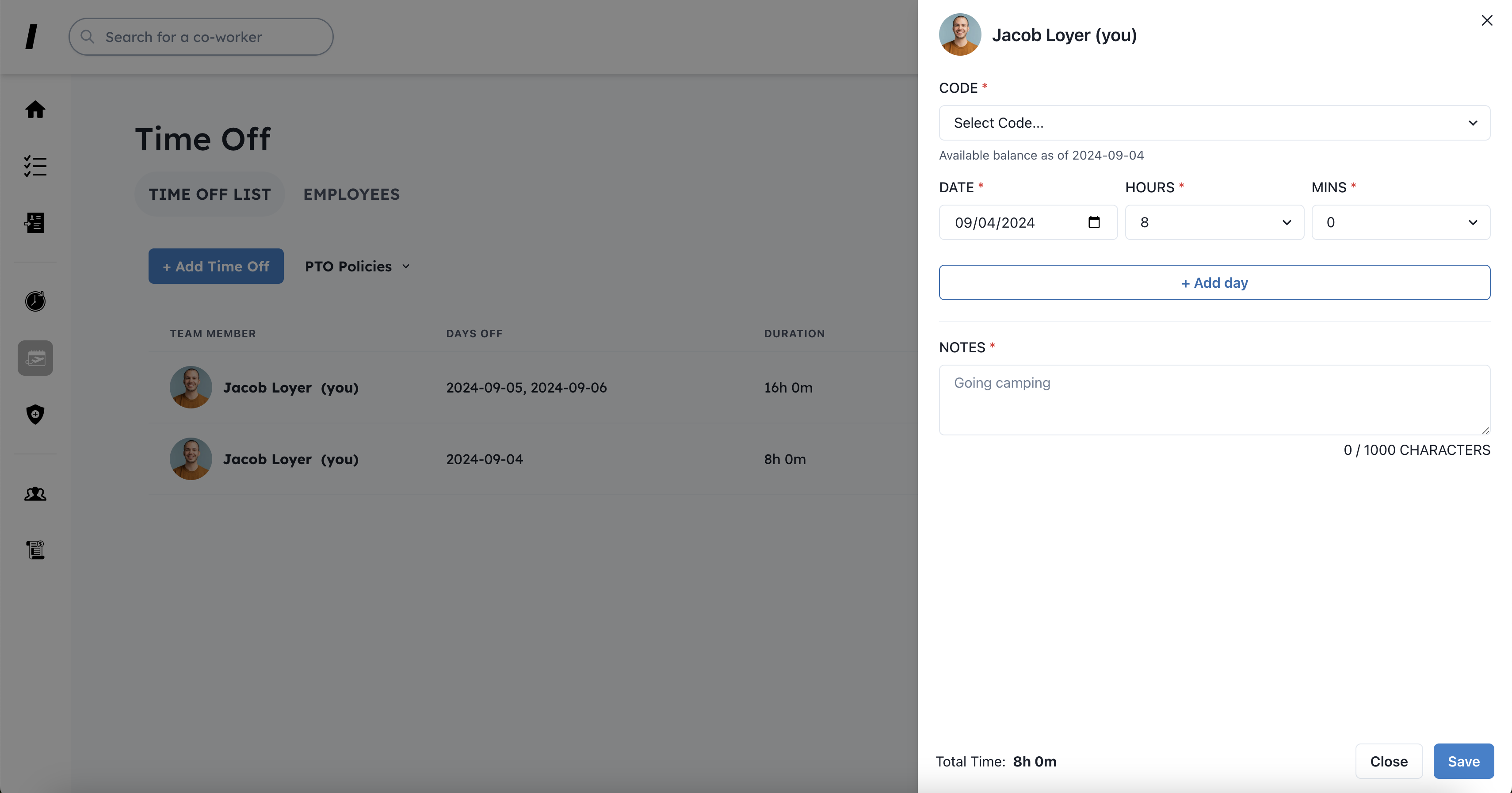Viewport: 1512px width, 793px height.
Task: Open the payroll scroll icon
Action: click(x=35, y=550)
